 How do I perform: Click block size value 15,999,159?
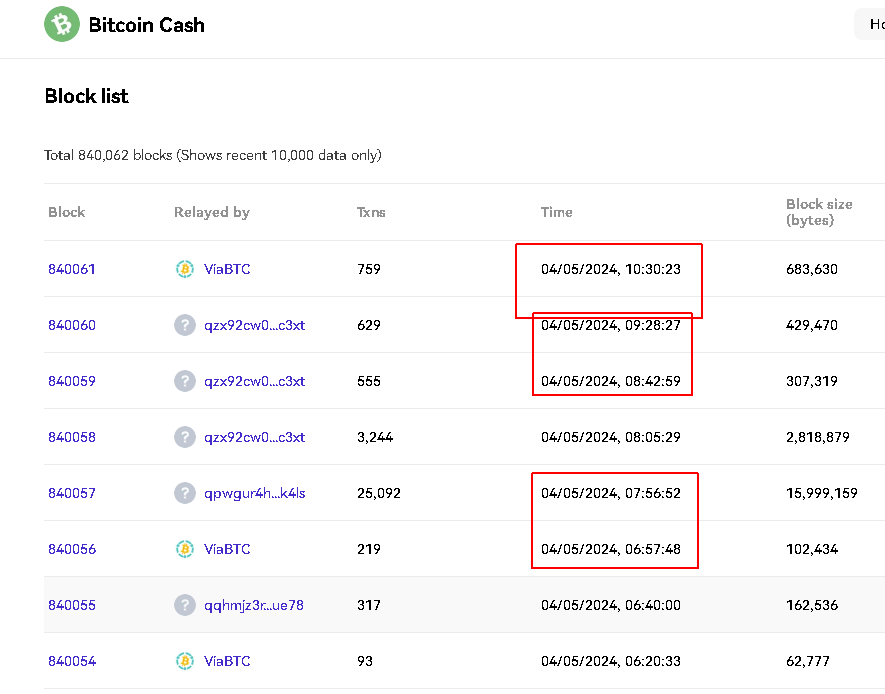(822, 493)
